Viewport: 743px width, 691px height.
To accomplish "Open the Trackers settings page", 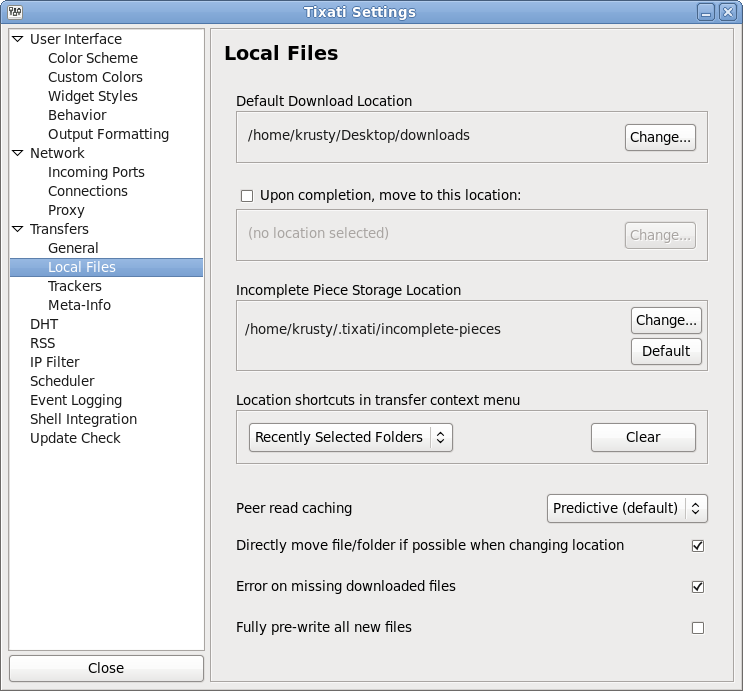I will [75, 286].
